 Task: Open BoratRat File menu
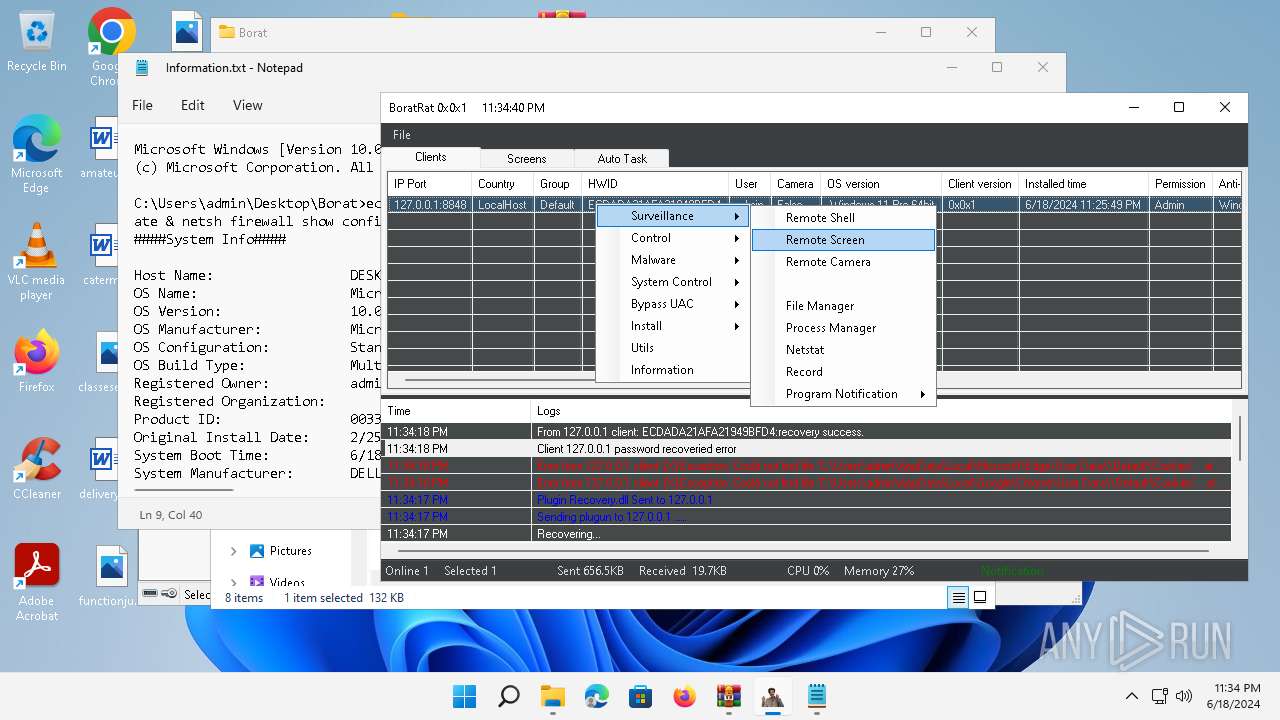coord(401,135)
